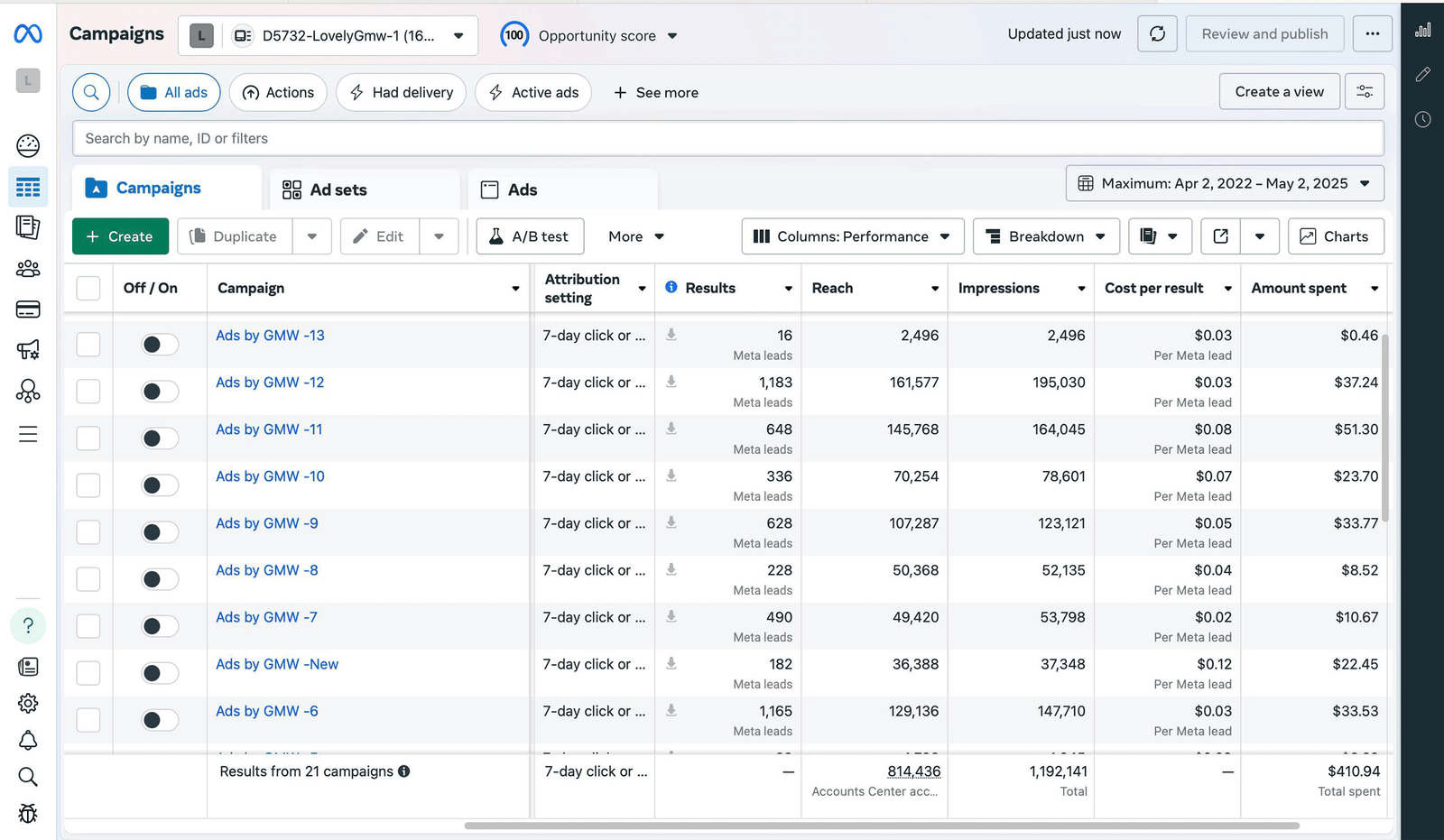The width and height of the screenshot is (1444, 840).
Task: Open export options arrow dropdown
Action: (x=1260, y=236)
